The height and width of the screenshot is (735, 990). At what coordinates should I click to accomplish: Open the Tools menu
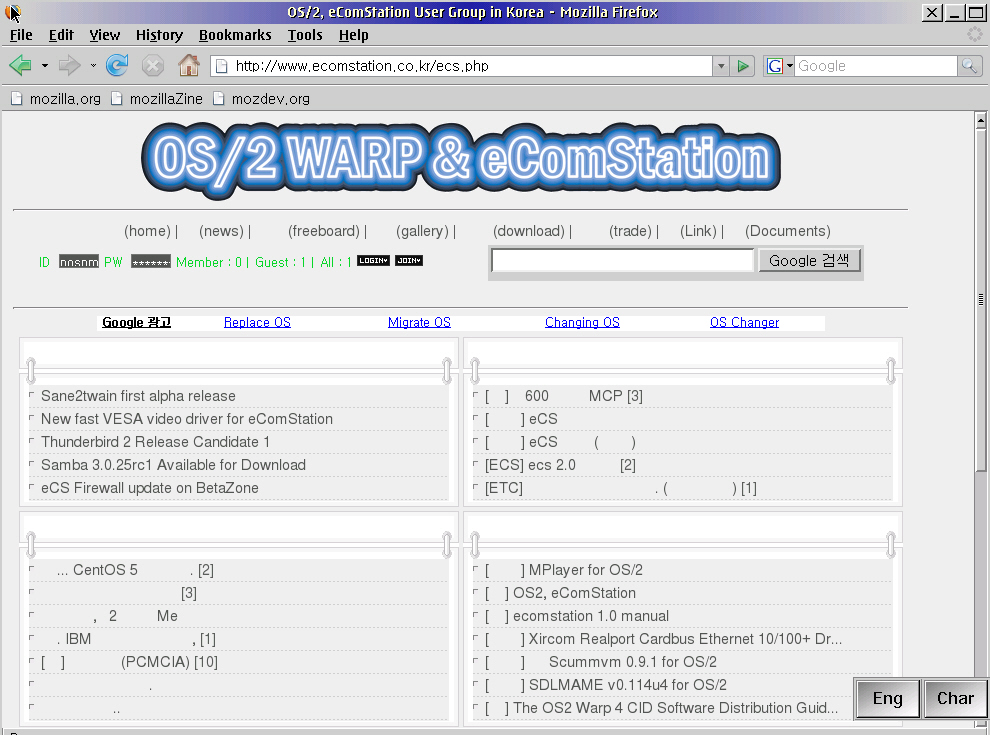305,35
